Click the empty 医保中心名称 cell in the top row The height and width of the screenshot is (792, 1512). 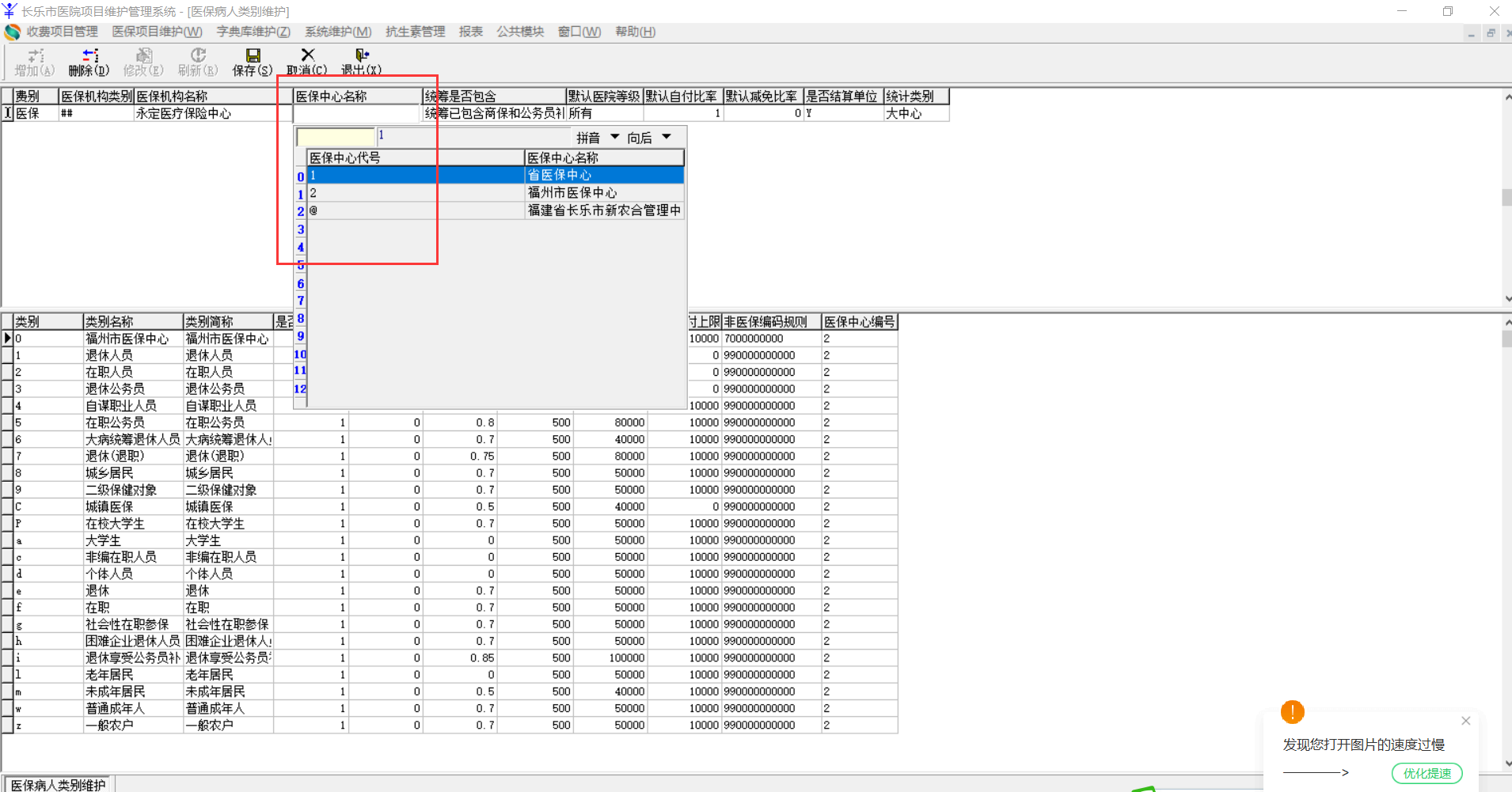pyautogui.click(x=356, y=113)
